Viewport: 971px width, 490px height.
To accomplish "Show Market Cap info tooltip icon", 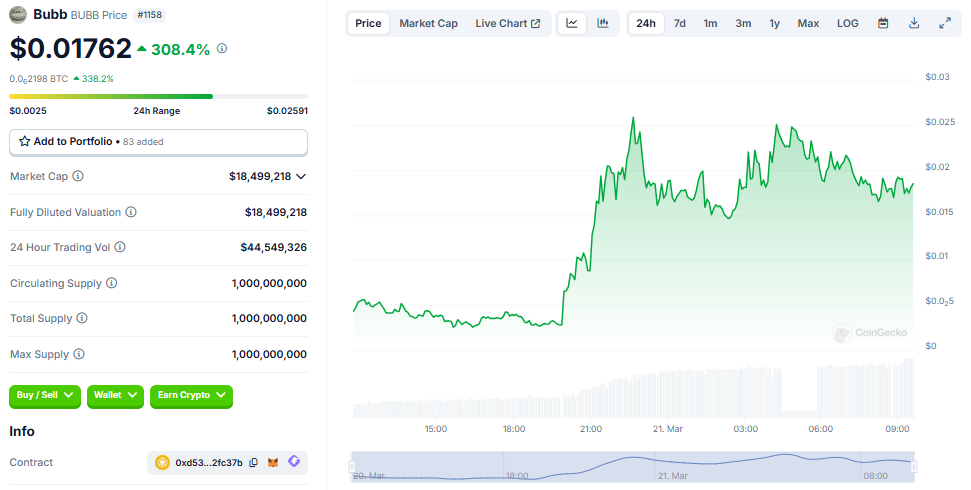I will (78, 176).
